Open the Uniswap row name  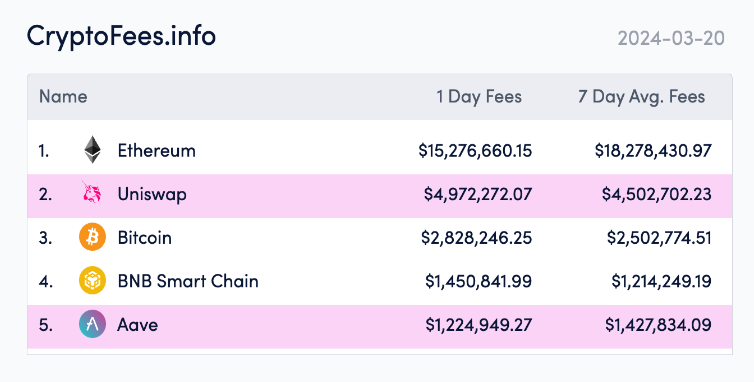[152, 195]
